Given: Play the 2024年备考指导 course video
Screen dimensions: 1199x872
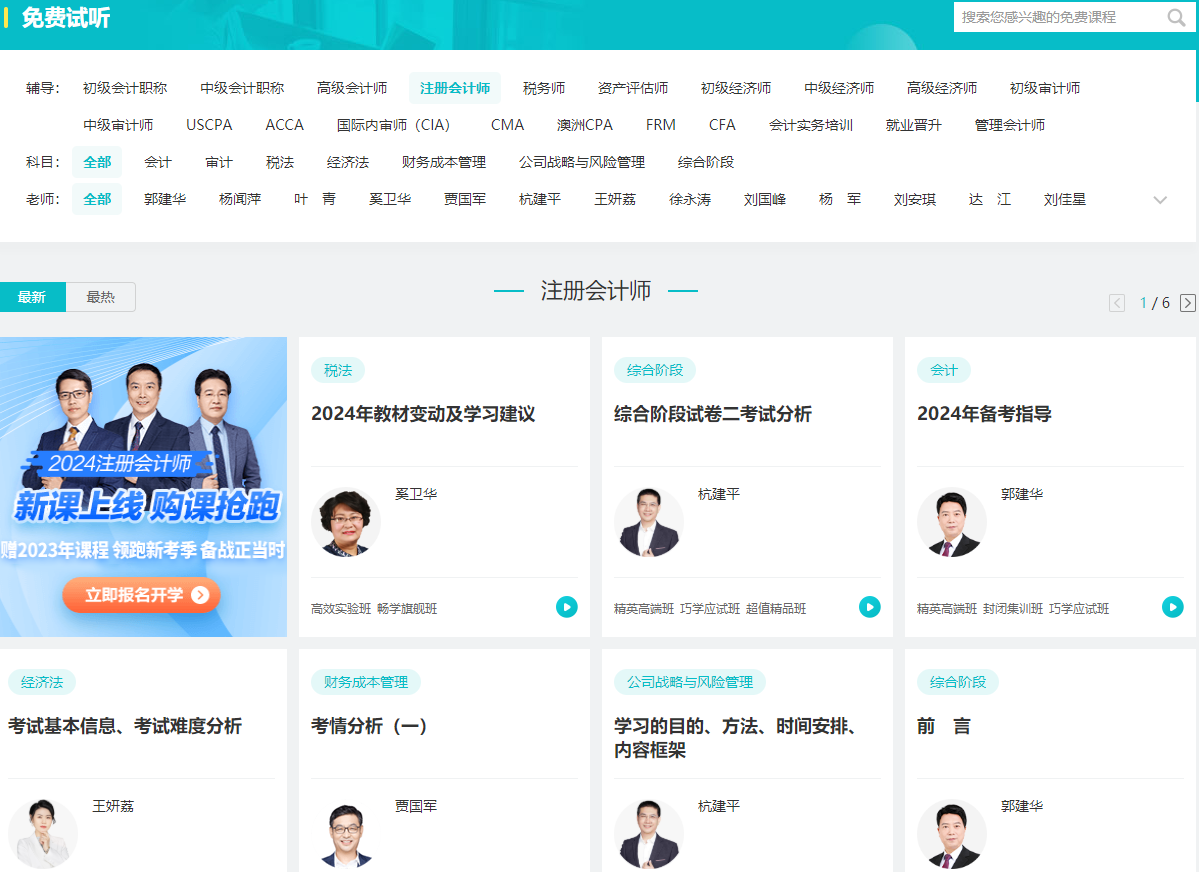Looking at the screenshot, I should pos(1171,606).
